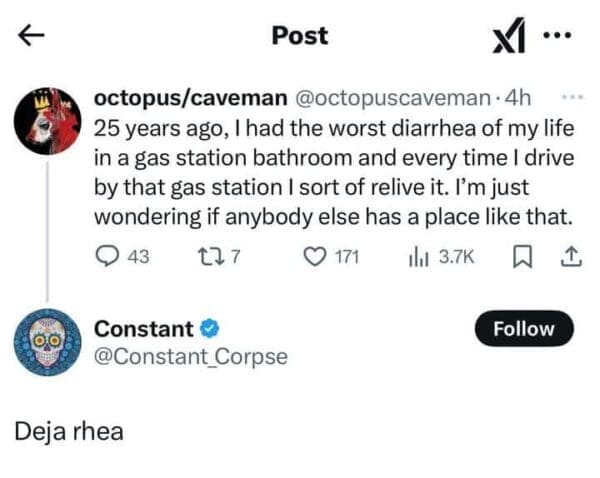The width and height of the screenshot is (600, 478).
Task: Go back with the left arrow
Action: [32, 36]
